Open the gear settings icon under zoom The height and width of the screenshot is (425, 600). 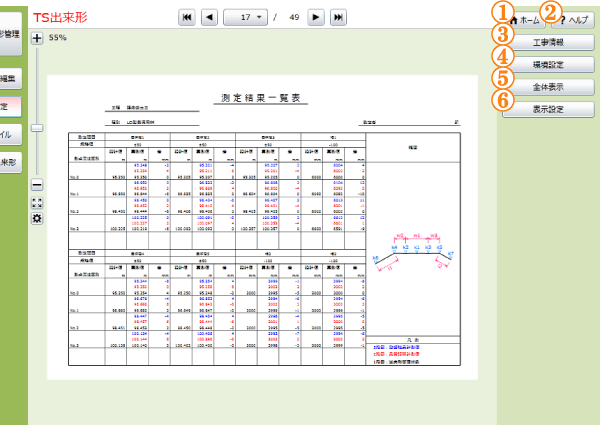(x=37, y=218)
